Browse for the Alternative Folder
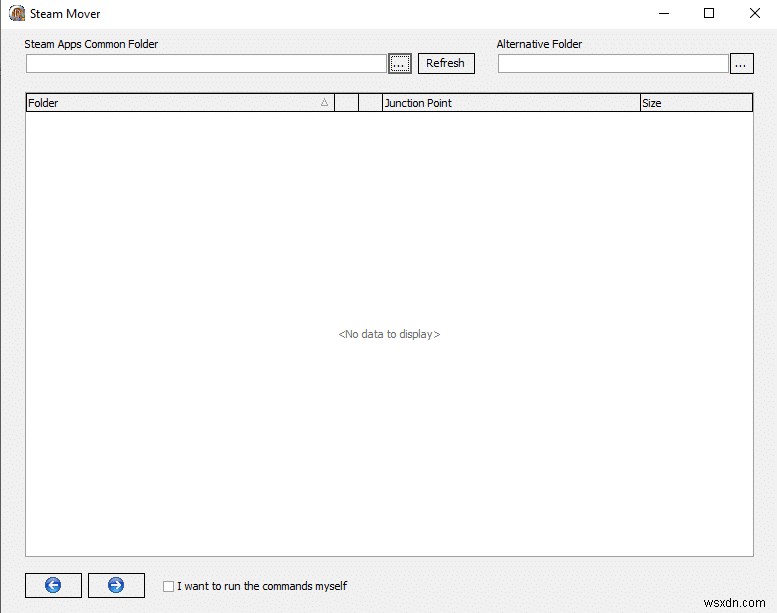Screen dimensions: 777x613 click(x=741, y=63)
